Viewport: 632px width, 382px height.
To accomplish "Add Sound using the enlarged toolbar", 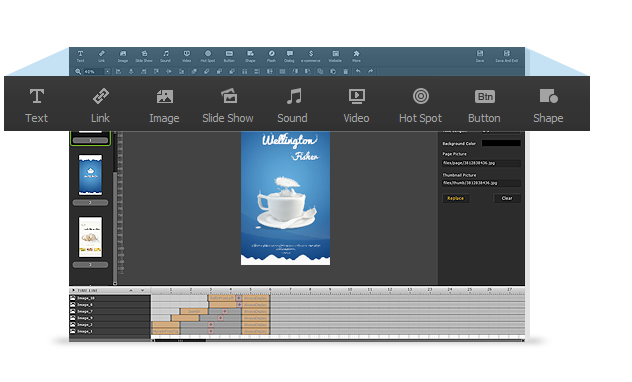I will point(293,106).
